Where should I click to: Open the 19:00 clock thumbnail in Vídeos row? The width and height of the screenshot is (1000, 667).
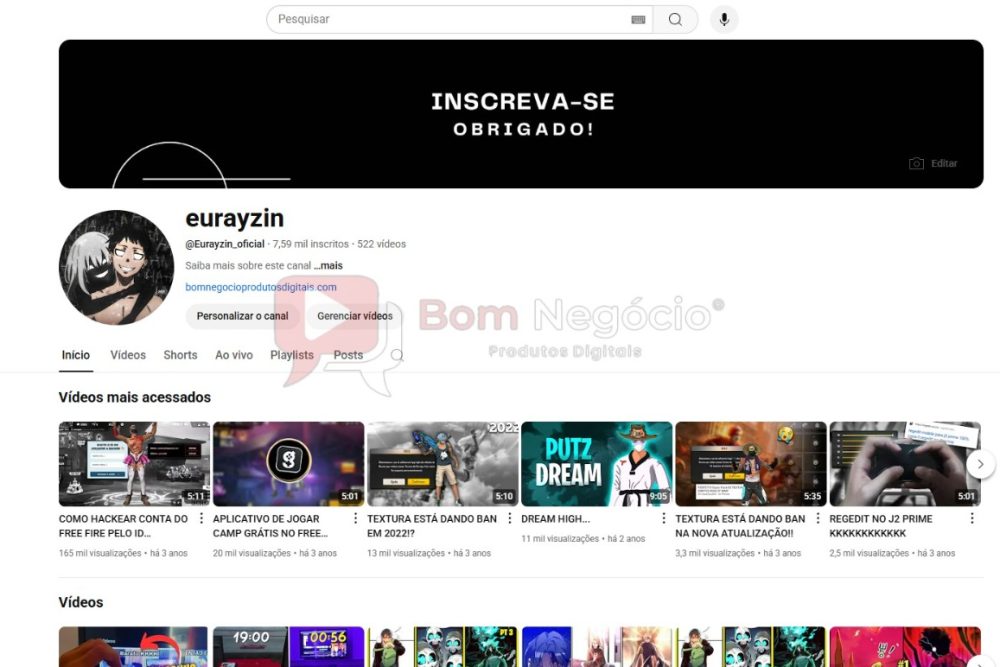coord(288,647)
